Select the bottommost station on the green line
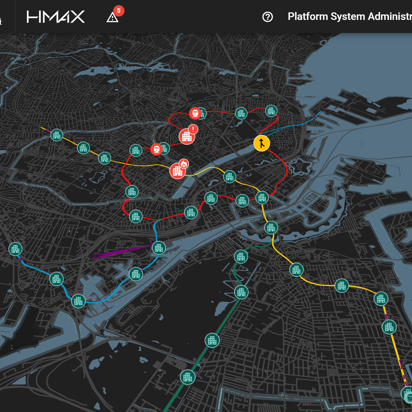The width and height of the screenshot is (412, 412). [188, 377]
